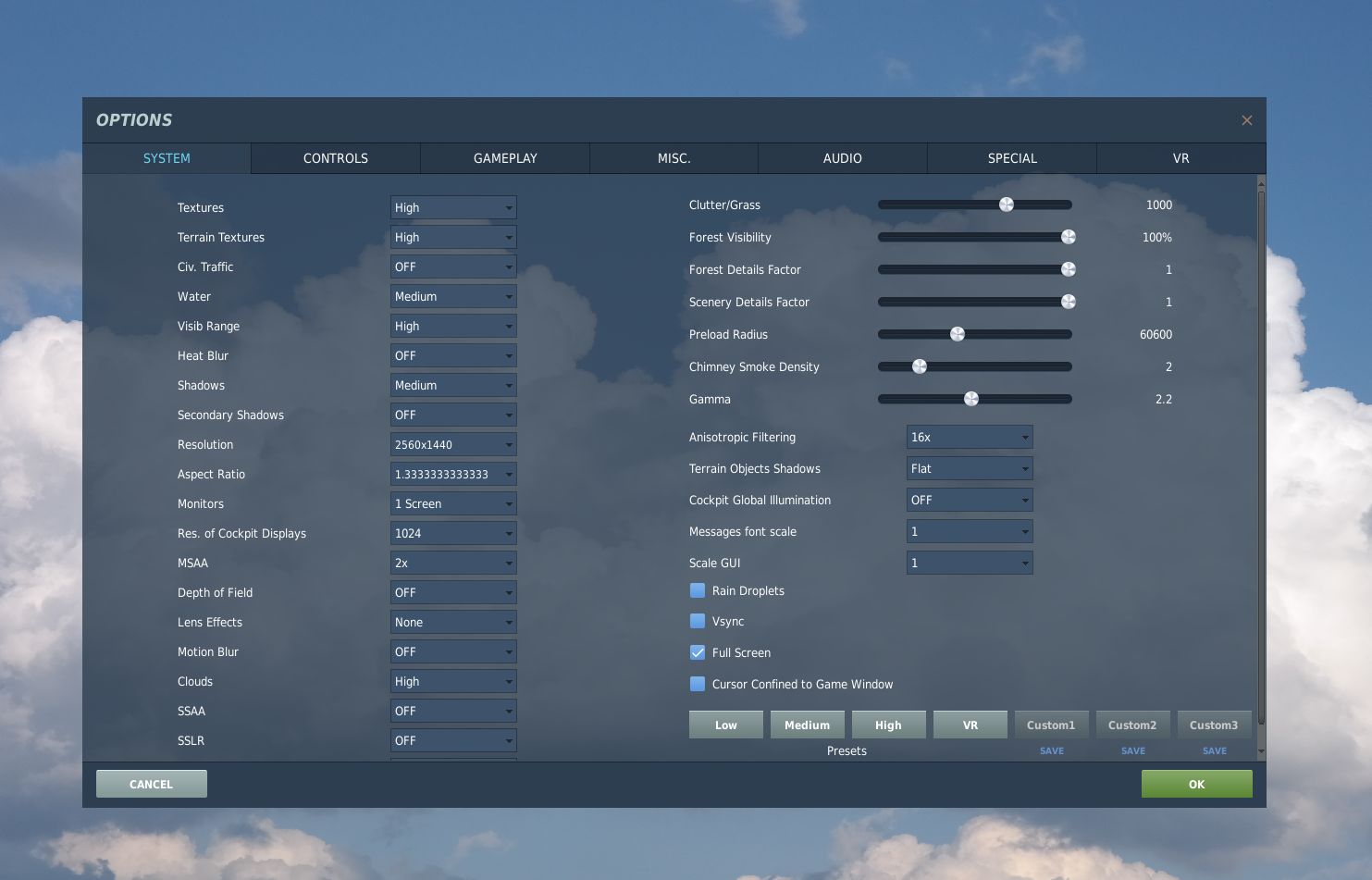
Task: Click the Gamma slider handle
Action: (x=971, y=399)
